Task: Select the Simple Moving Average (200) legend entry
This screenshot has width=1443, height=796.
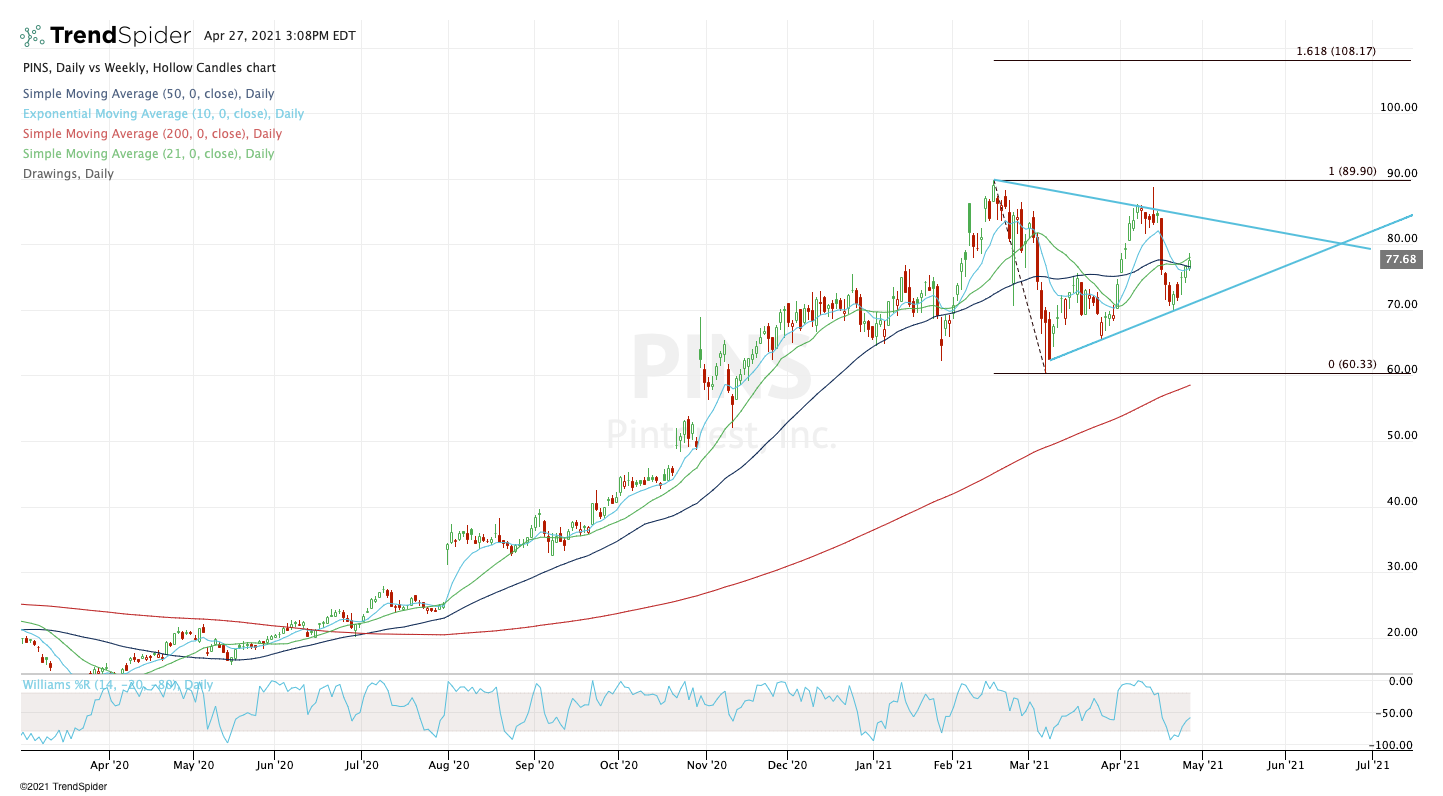Action: pos(151,134)
